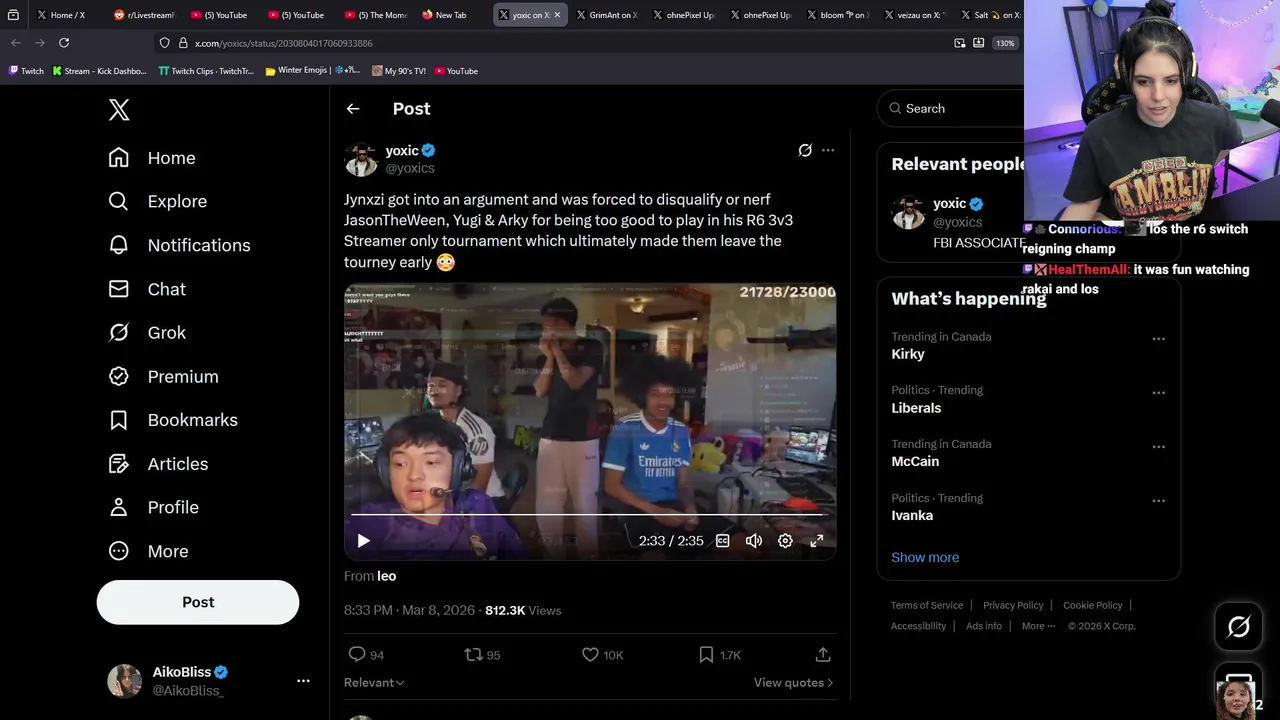This screenshot has height=720, width=1280.
Task: Play the embedded video
Action: click(363, 541)
